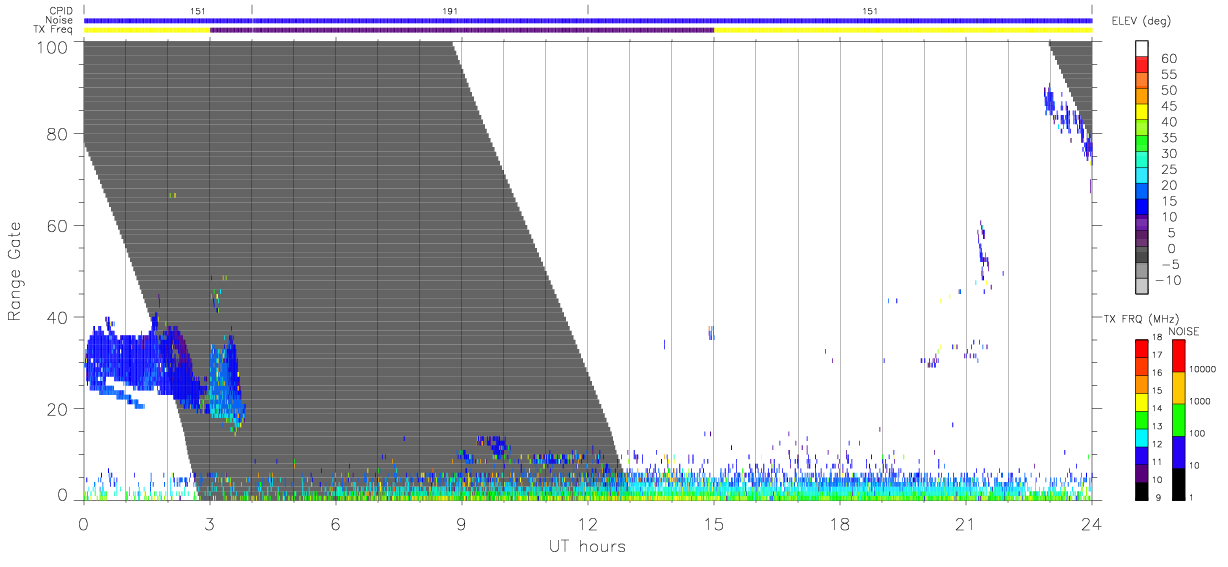Select the black swatch in the TX FRQ colorbar

[x=1142, y=491]
